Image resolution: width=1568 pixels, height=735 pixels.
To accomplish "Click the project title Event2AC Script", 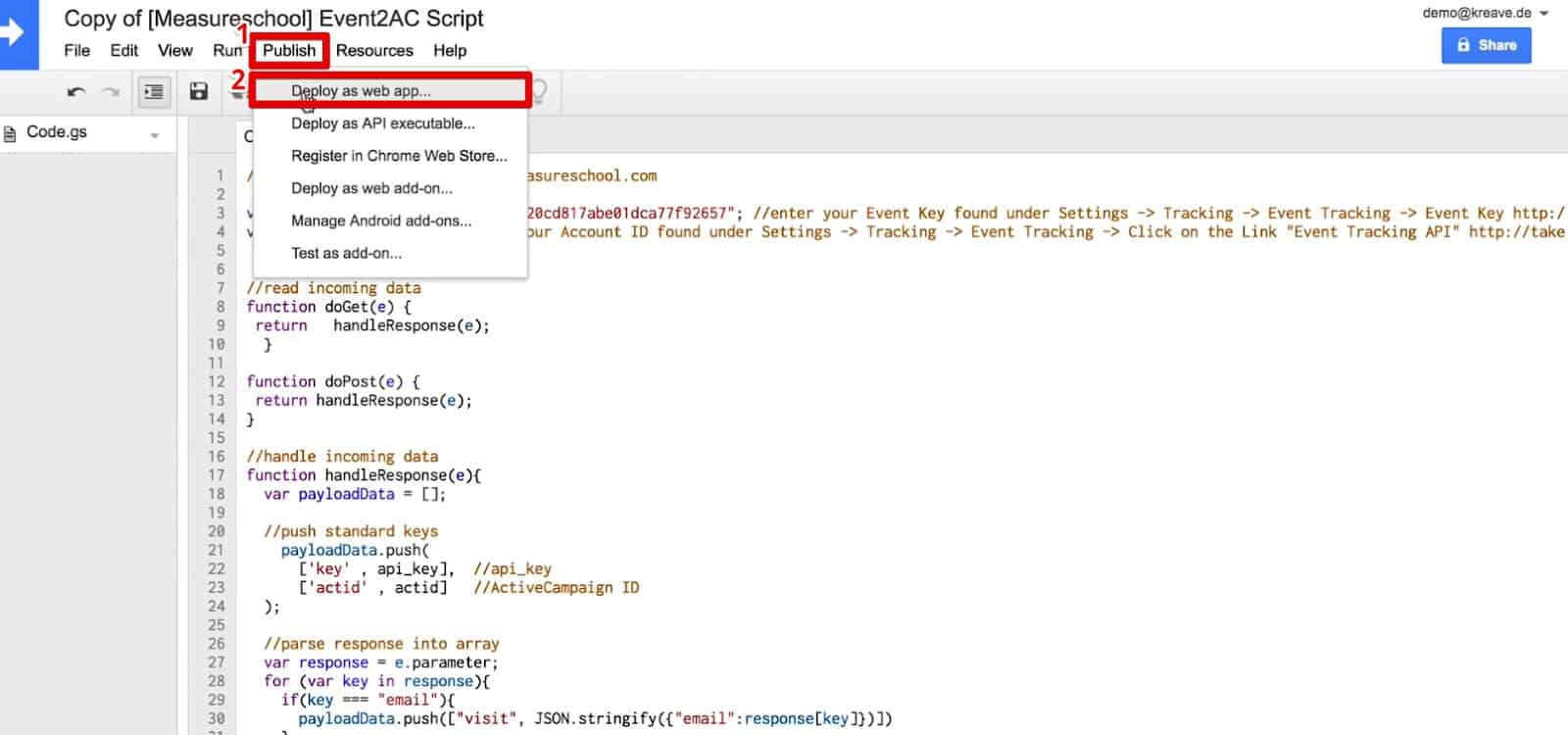I will pyautogui.click(x=274, y=19).
